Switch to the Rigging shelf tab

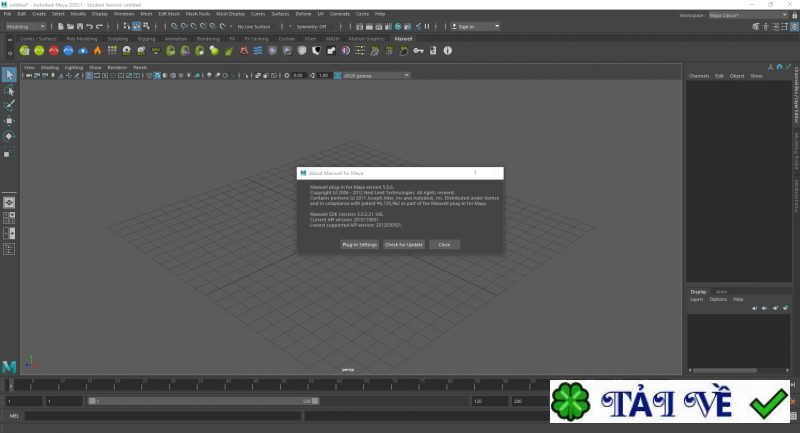tap(146, 38)
